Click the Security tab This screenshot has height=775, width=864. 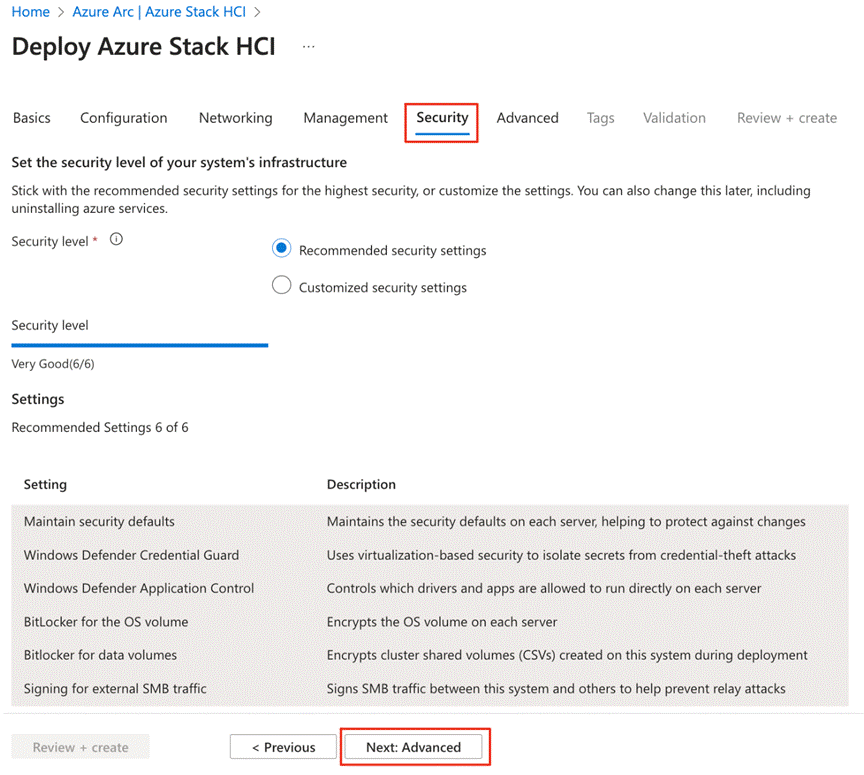click(x=442, y=118)
